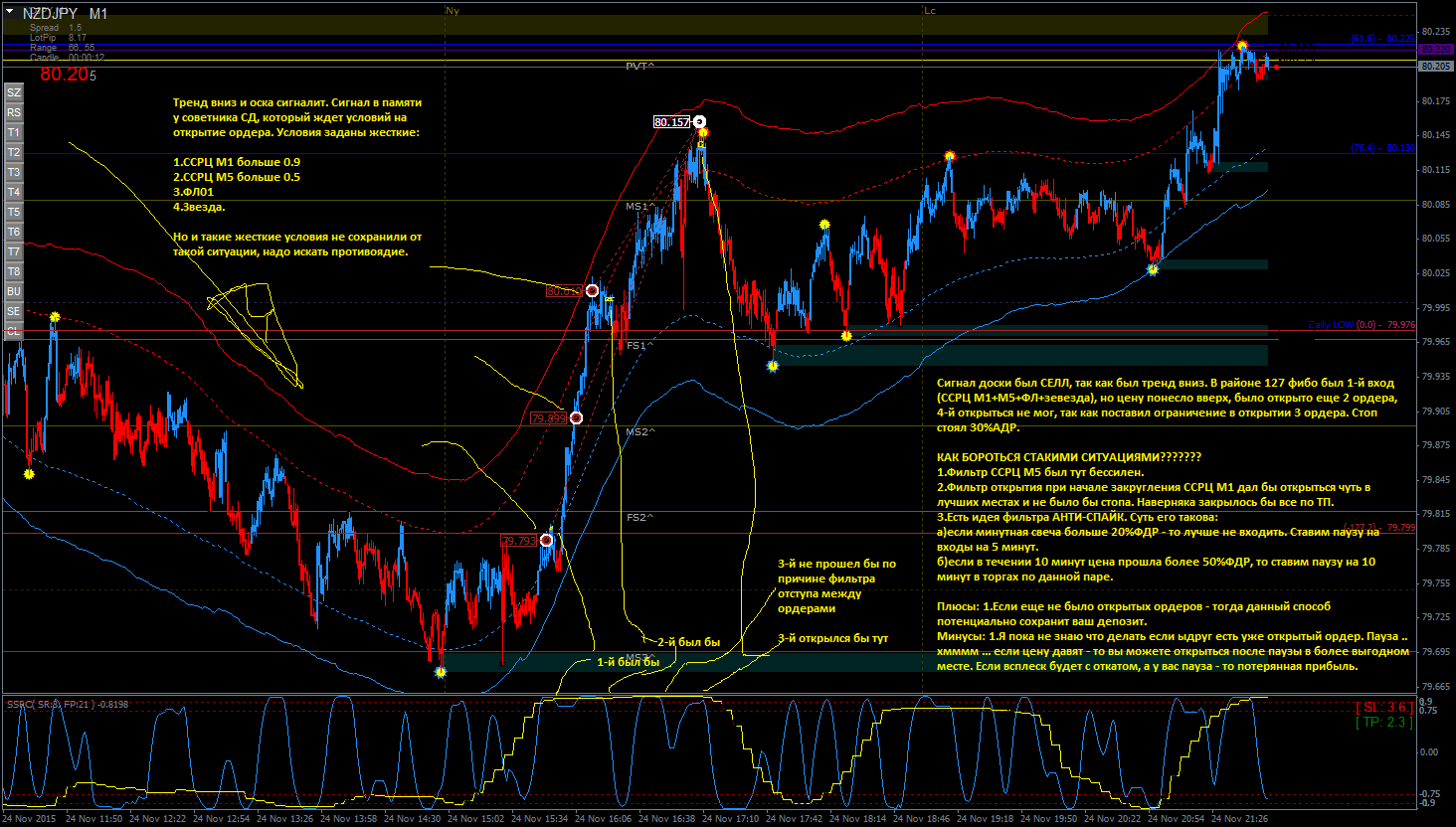Click the 80.235 price scale value

(1435, 32)
